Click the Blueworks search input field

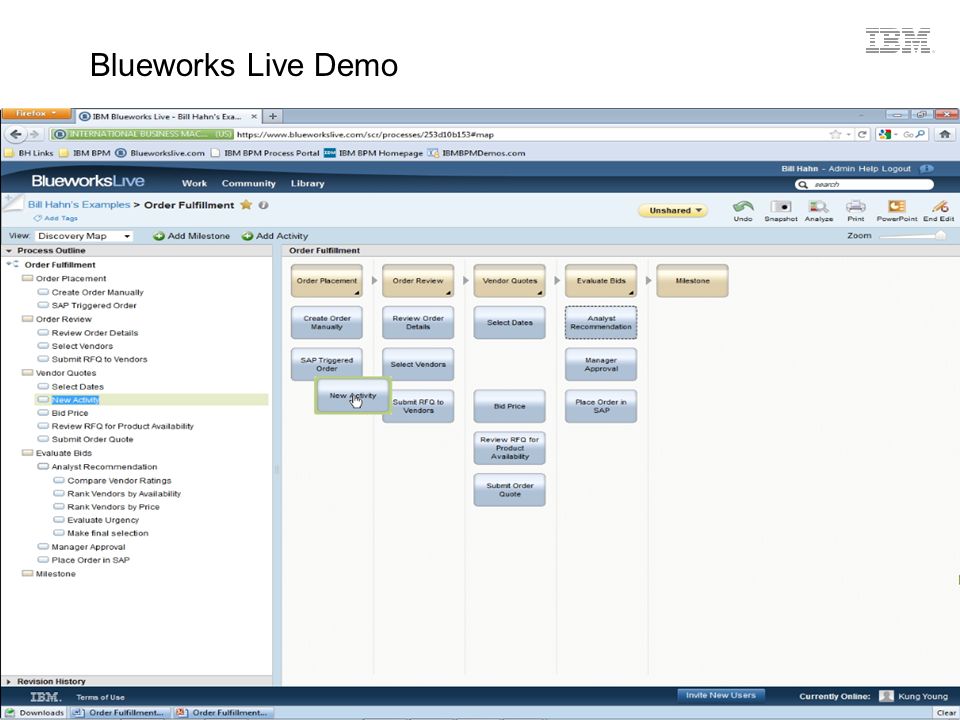[864, 184]
